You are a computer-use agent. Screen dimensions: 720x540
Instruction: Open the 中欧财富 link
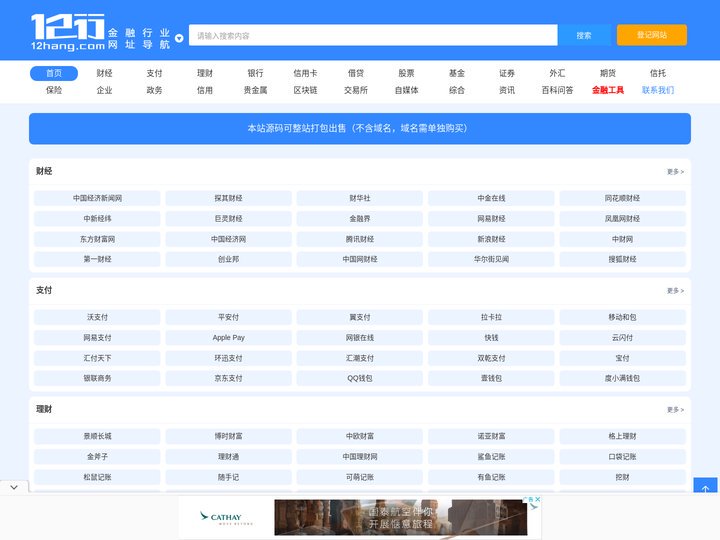pyautogui.click(x=360, y=436)
